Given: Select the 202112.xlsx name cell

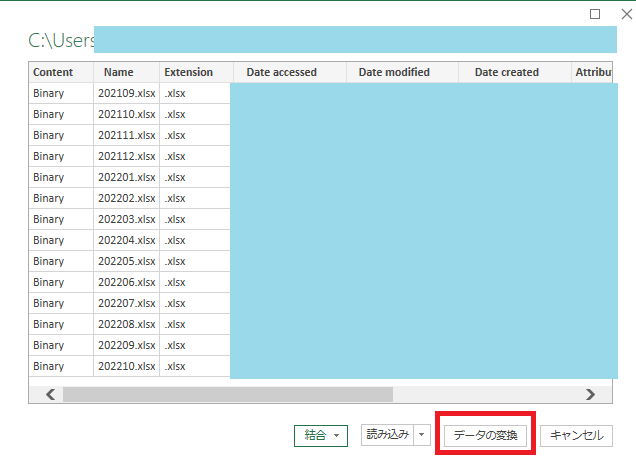Looking at the screenshot, I should (127, 157).
